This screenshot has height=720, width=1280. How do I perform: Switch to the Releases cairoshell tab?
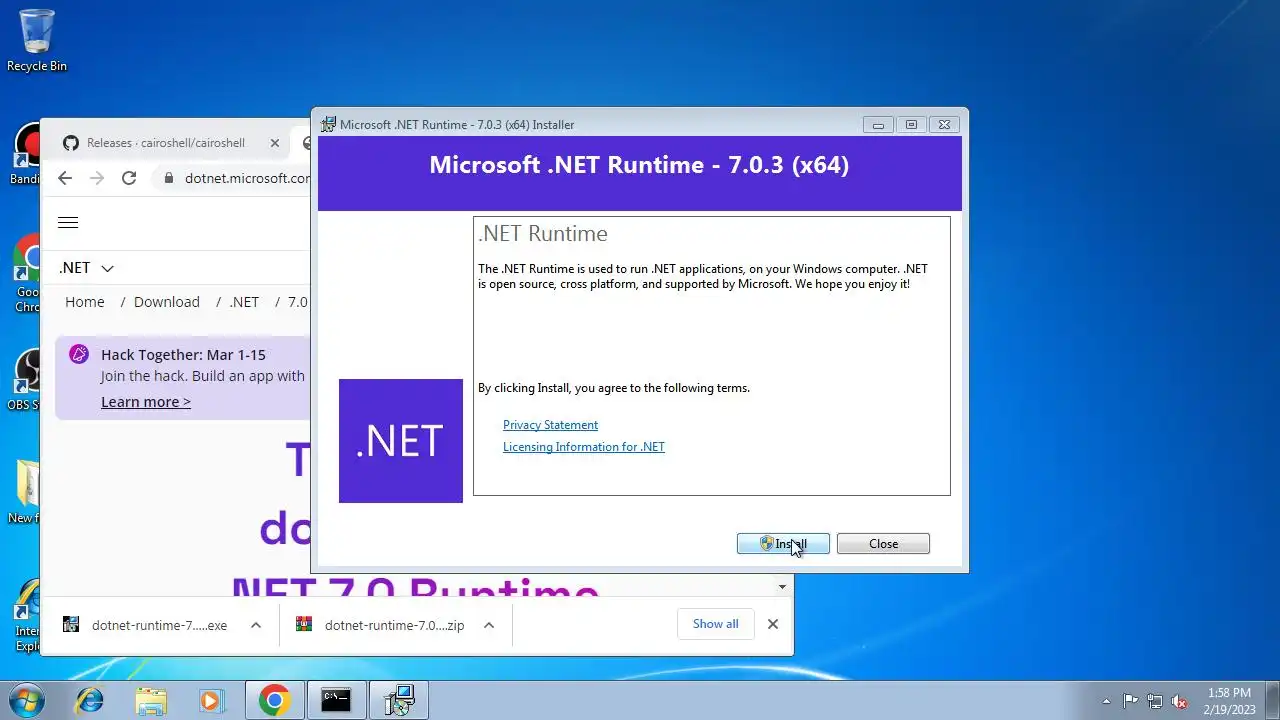(166, 143)
